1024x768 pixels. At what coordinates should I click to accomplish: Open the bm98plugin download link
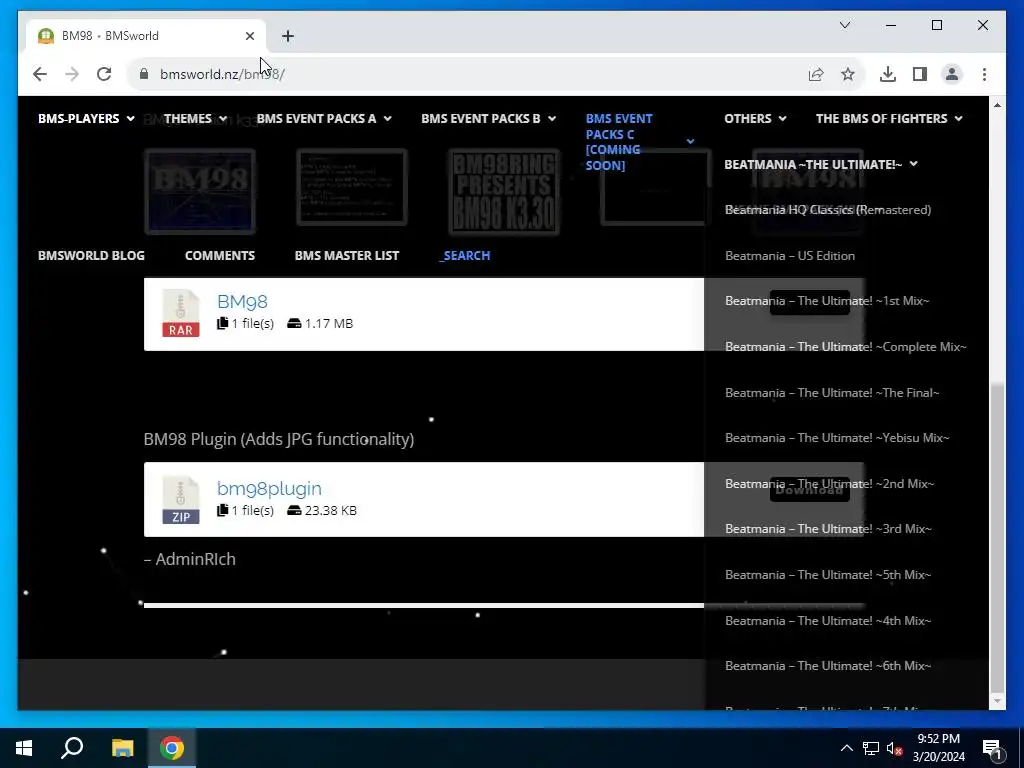click(x=269, y=488)
